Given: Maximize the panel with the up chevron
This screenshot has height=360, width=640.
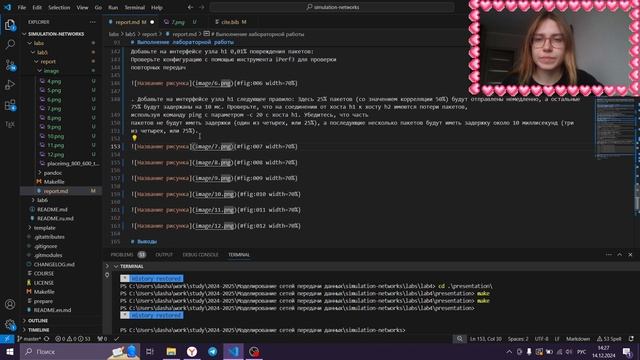Looking at the screenshot, I should tap(620, 255).
